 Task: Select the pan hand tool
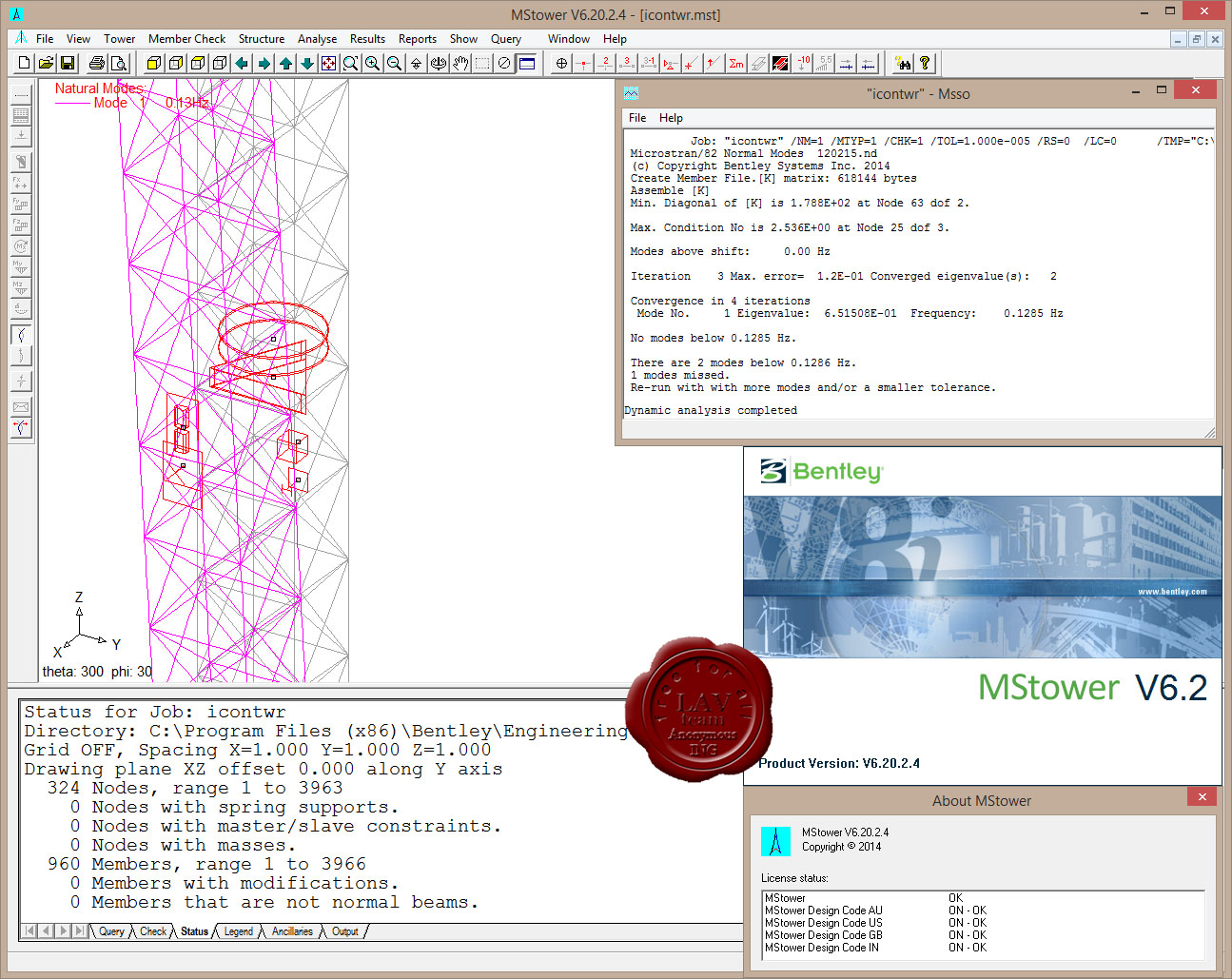(460, 63)
